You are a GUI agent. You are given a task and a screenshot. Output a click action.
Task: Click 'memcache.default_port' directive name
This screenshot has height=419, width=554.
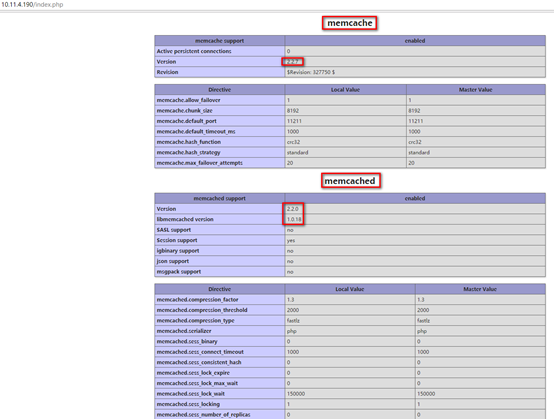click(187, 121)
